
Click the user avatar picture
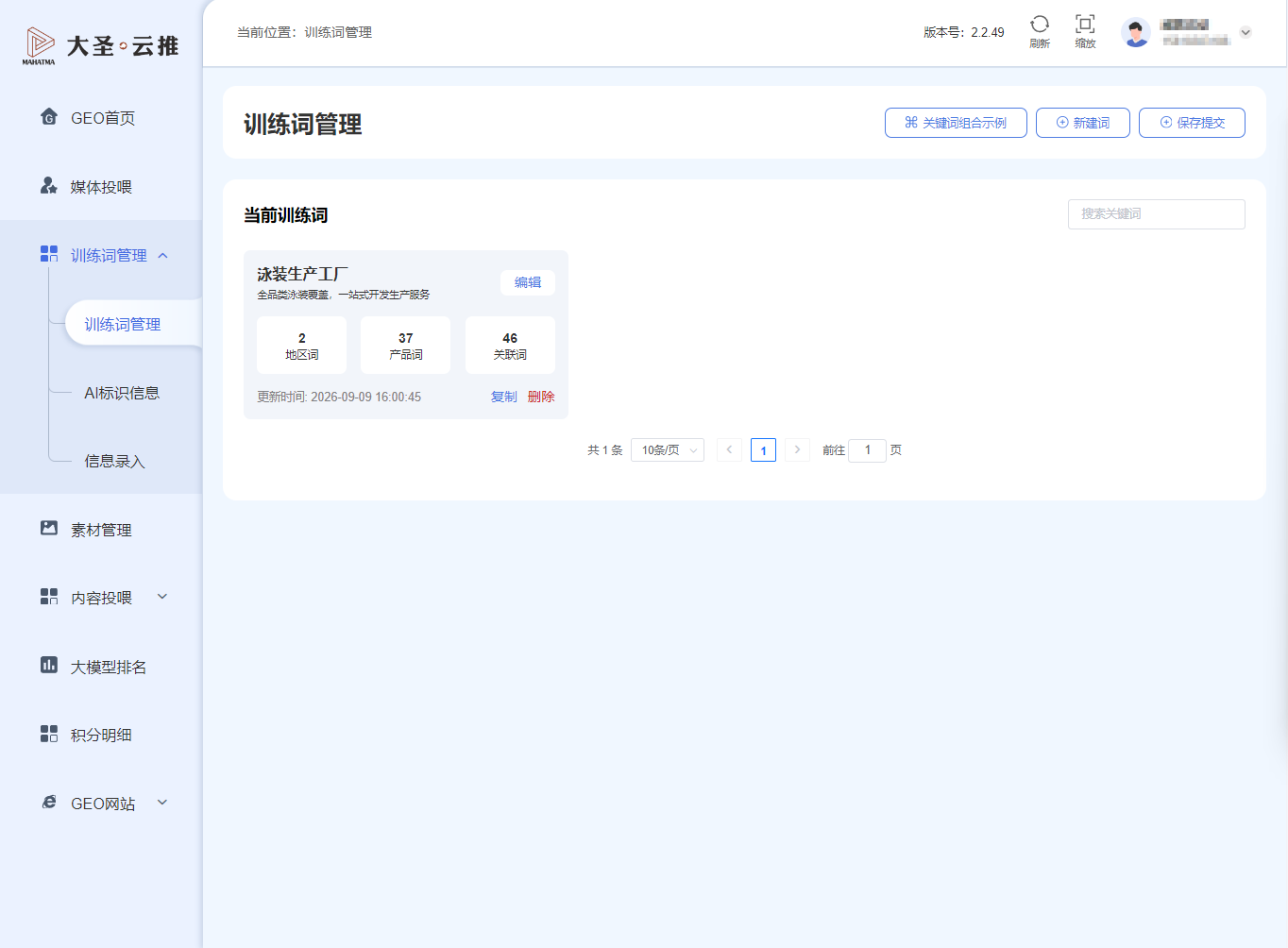pyautogui.click(x=1136, y=32)
